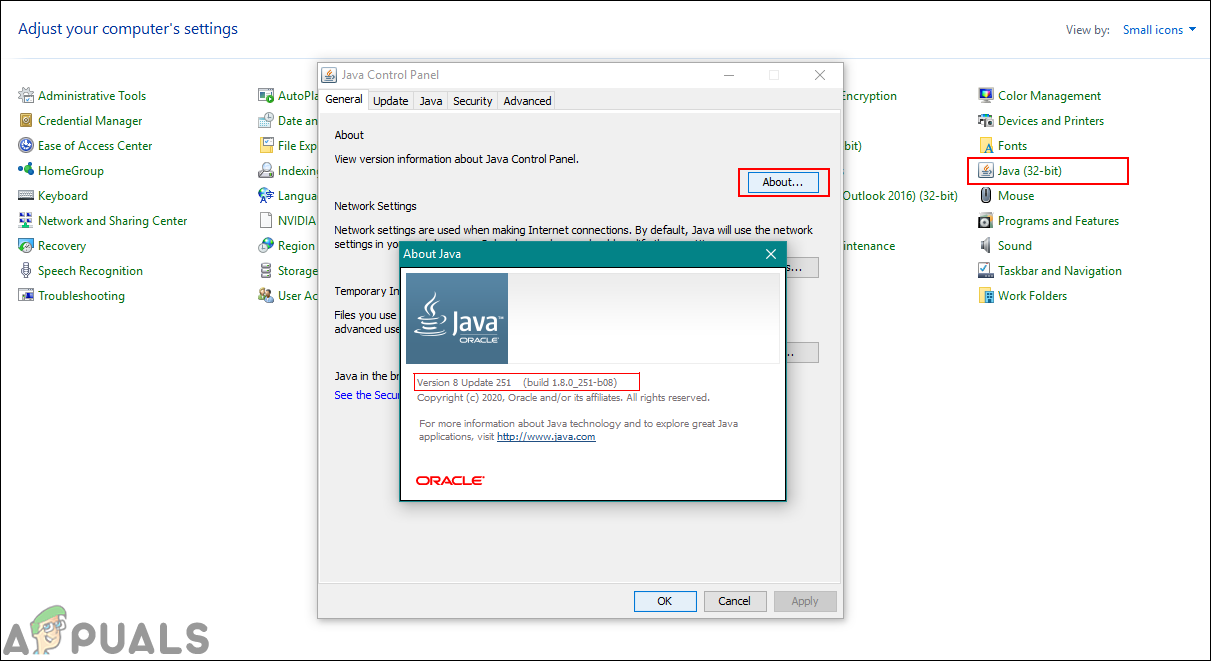Open the http://www.java.com link

(546, 437)
